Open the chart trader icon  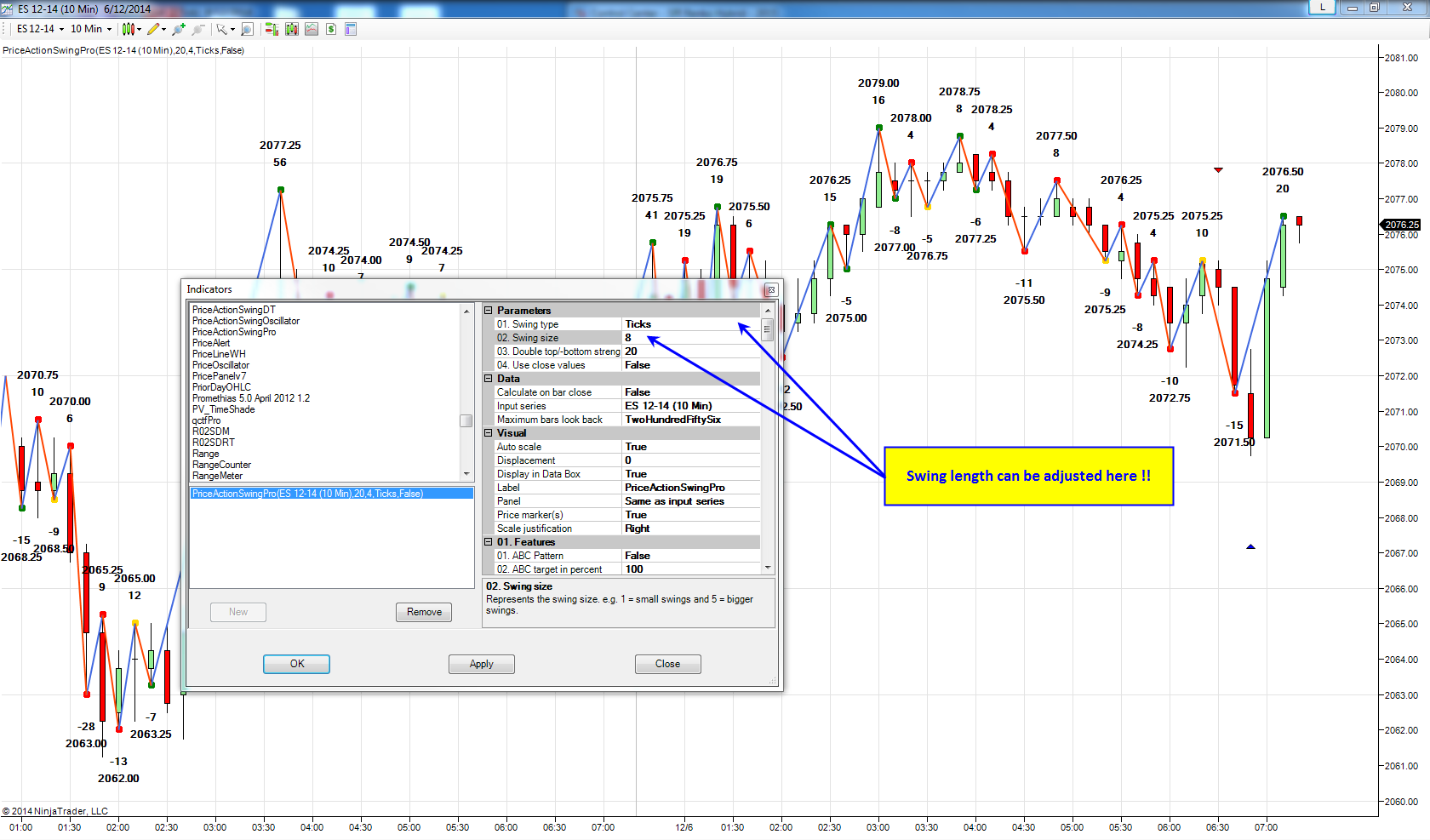(x=272, y=29)
